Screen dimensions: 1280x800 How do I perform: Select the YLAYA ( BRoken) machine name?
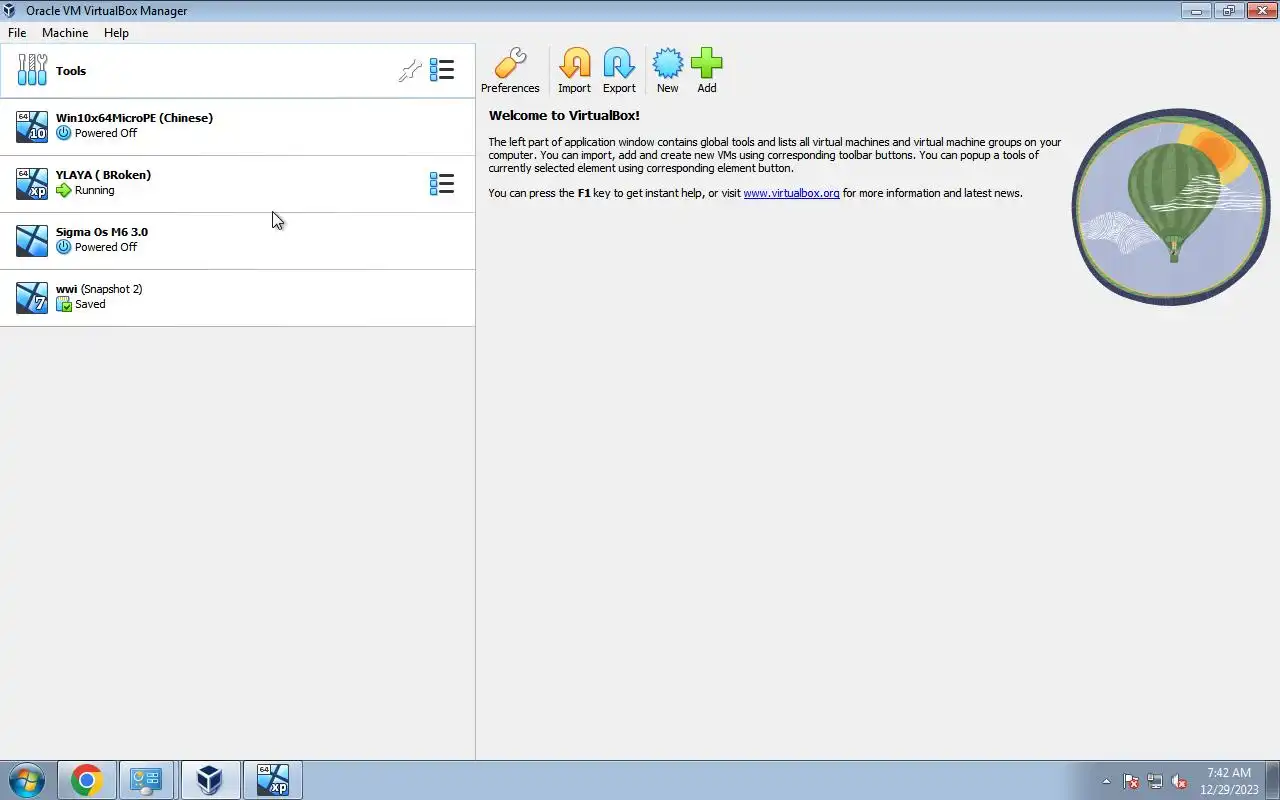(103, 175)
